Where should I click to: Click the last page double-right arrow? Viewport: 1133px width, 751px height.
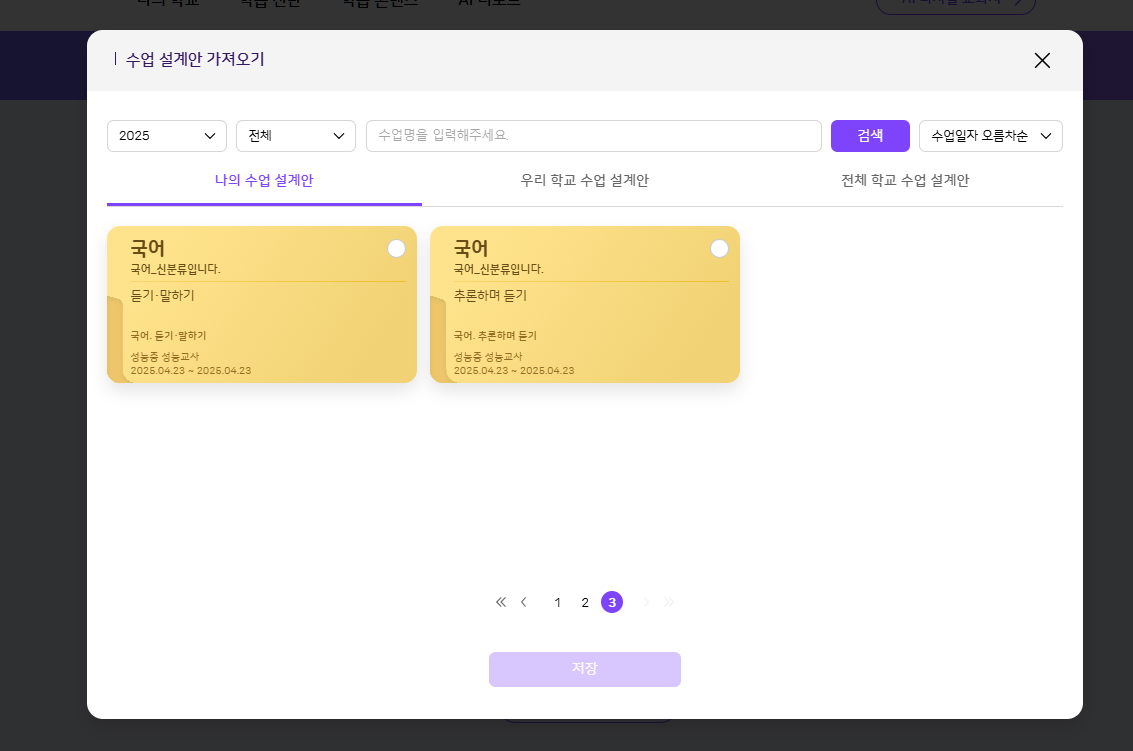click(669, 602)
